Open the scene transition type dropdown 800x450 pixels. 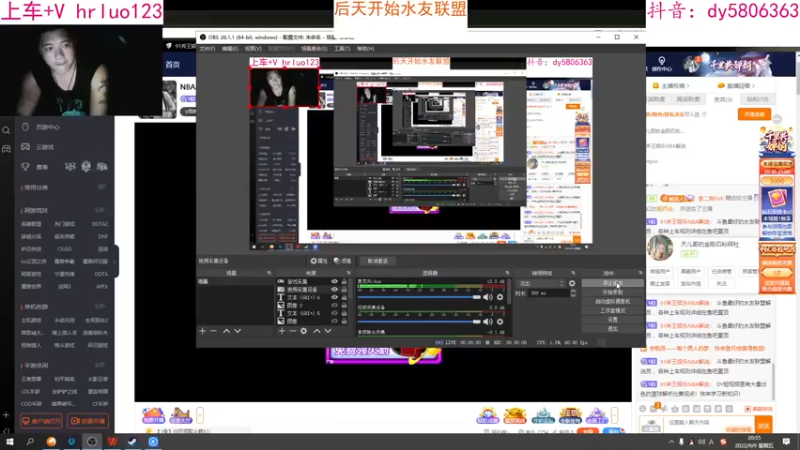point(540,283)
